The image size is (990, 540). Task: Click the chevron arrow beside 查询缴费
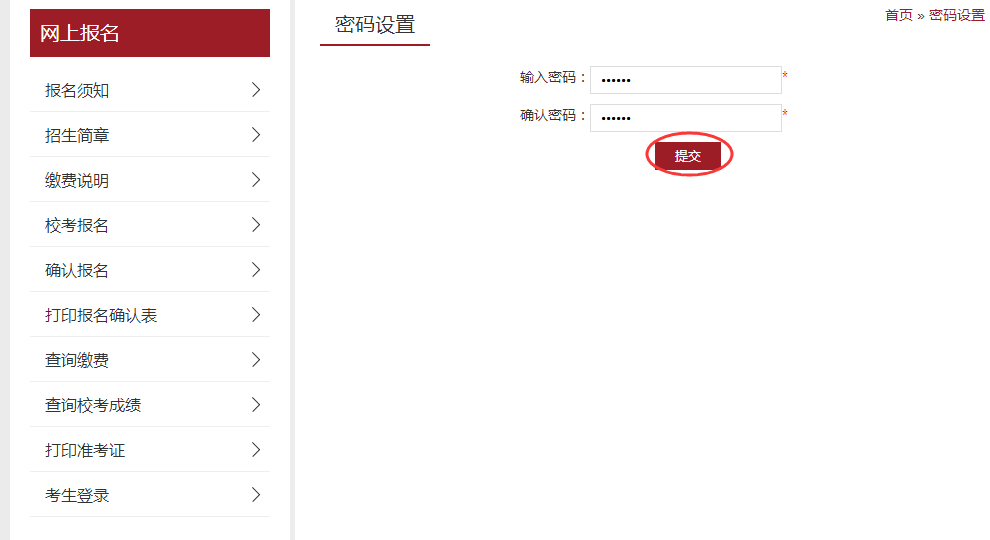click(x=256, y=360)
